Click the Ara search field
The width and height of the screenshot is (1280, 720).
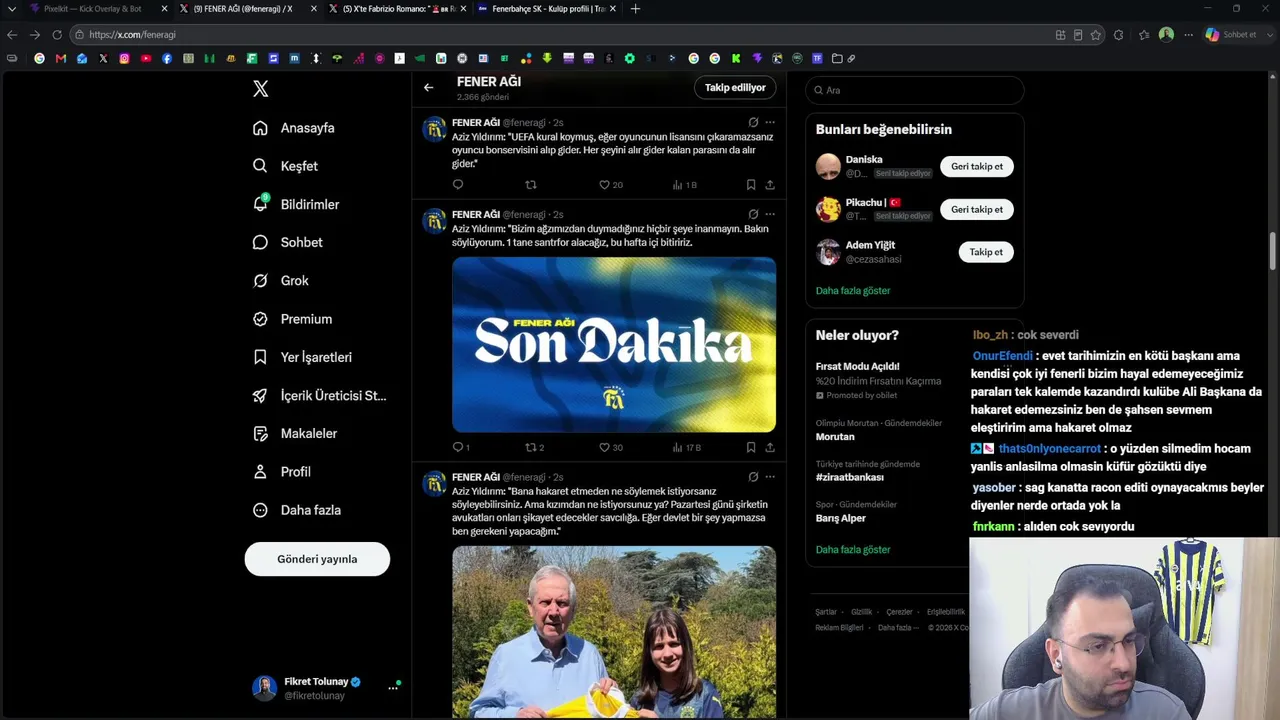pyautogui.click(x=915, y=90)
